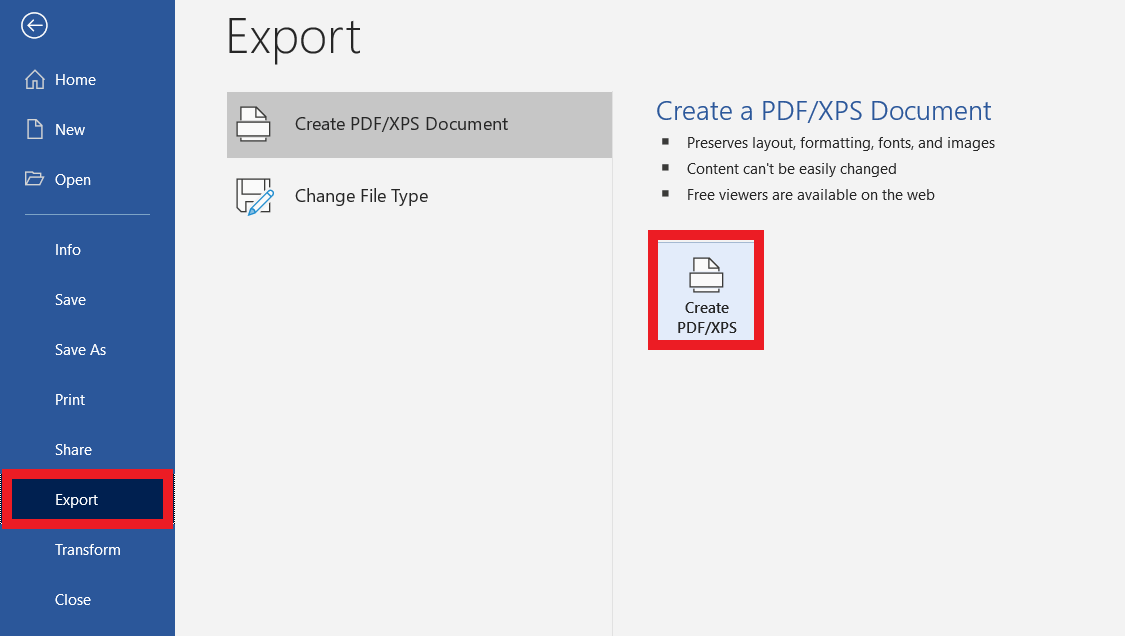This screenshot has width=1125, height=636.
Task: Click the Create PDF/XPS Document printer icon
Action: click(253, 124)
